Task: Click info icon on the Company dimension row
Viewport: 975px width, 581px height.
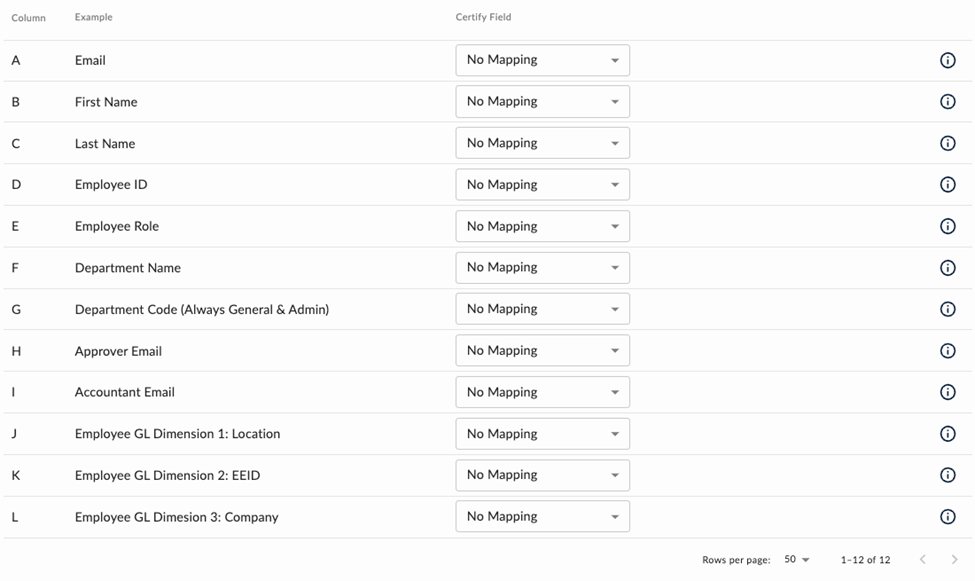Action: tap(947, 517)
